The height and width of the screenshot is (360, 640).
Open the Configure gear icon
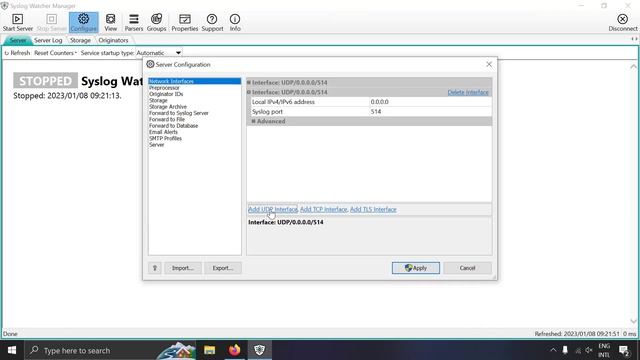click(x=83, y=22)
